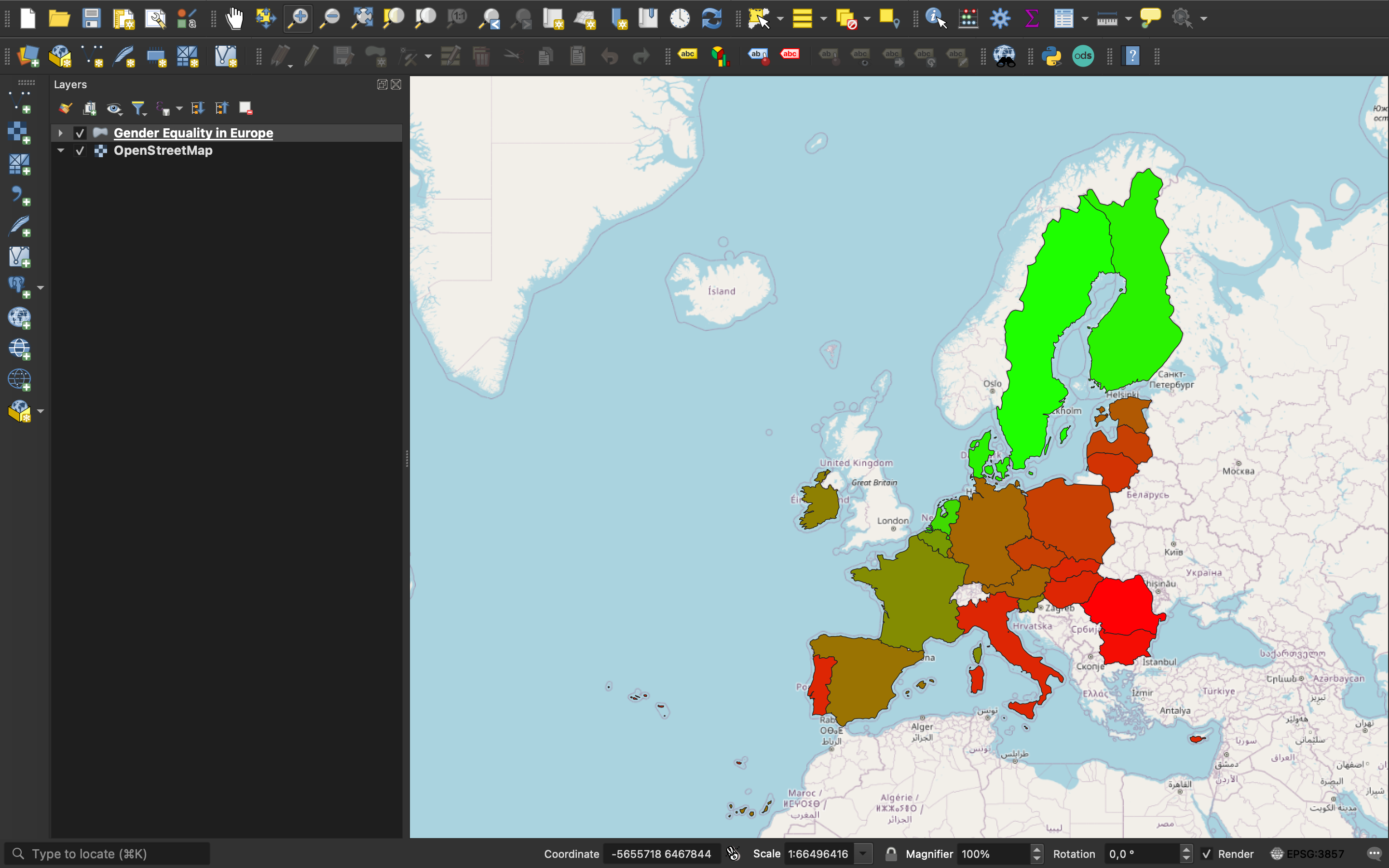Open the Python Console
Image resolution: width=1389 pixels, height=868 pixels.
(1051, 55)
